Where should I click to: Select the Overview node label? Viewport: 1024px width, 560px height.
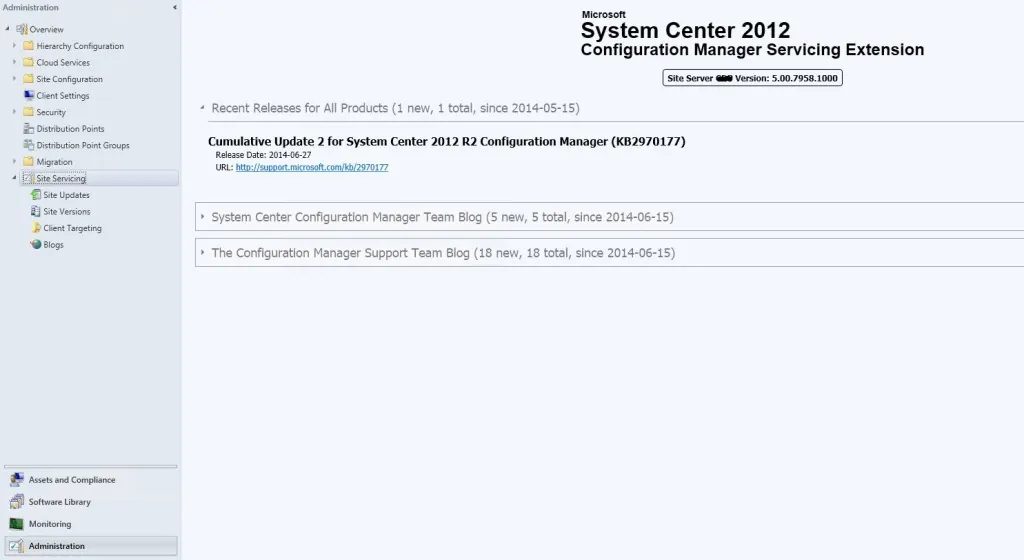pyautogui.click(x=46, y=29)
